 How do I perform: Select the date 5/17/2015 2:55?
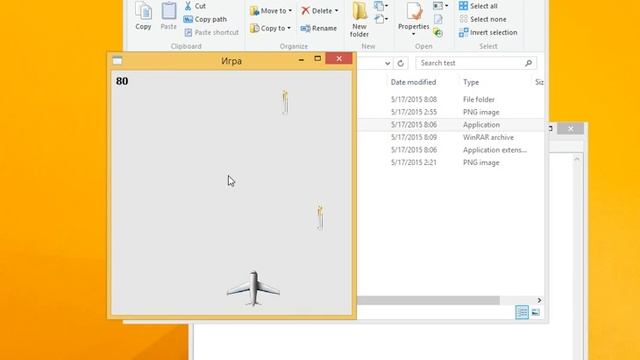point(413,112)
